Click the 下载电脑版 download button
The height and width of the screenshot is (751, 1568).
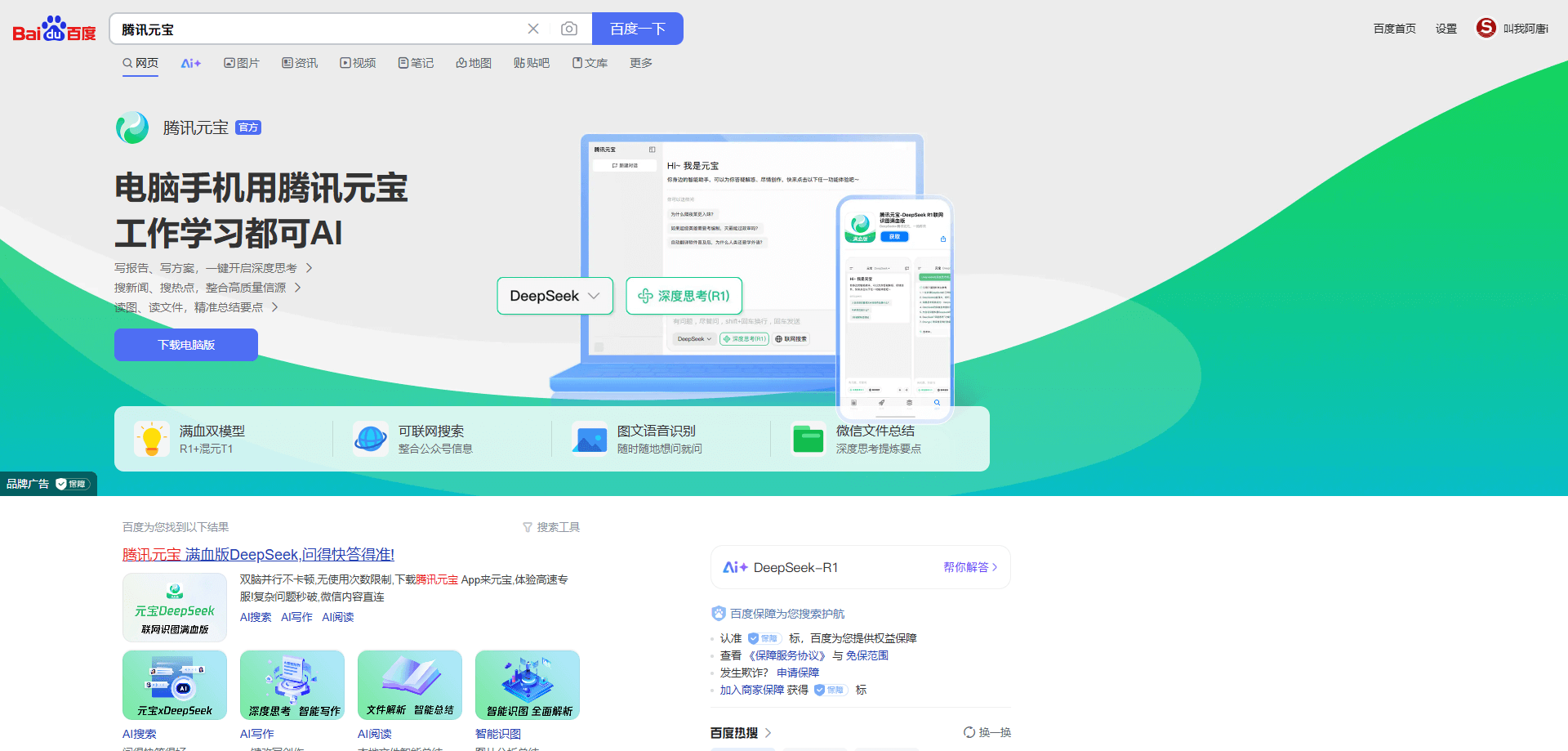[x=186, y=345]
